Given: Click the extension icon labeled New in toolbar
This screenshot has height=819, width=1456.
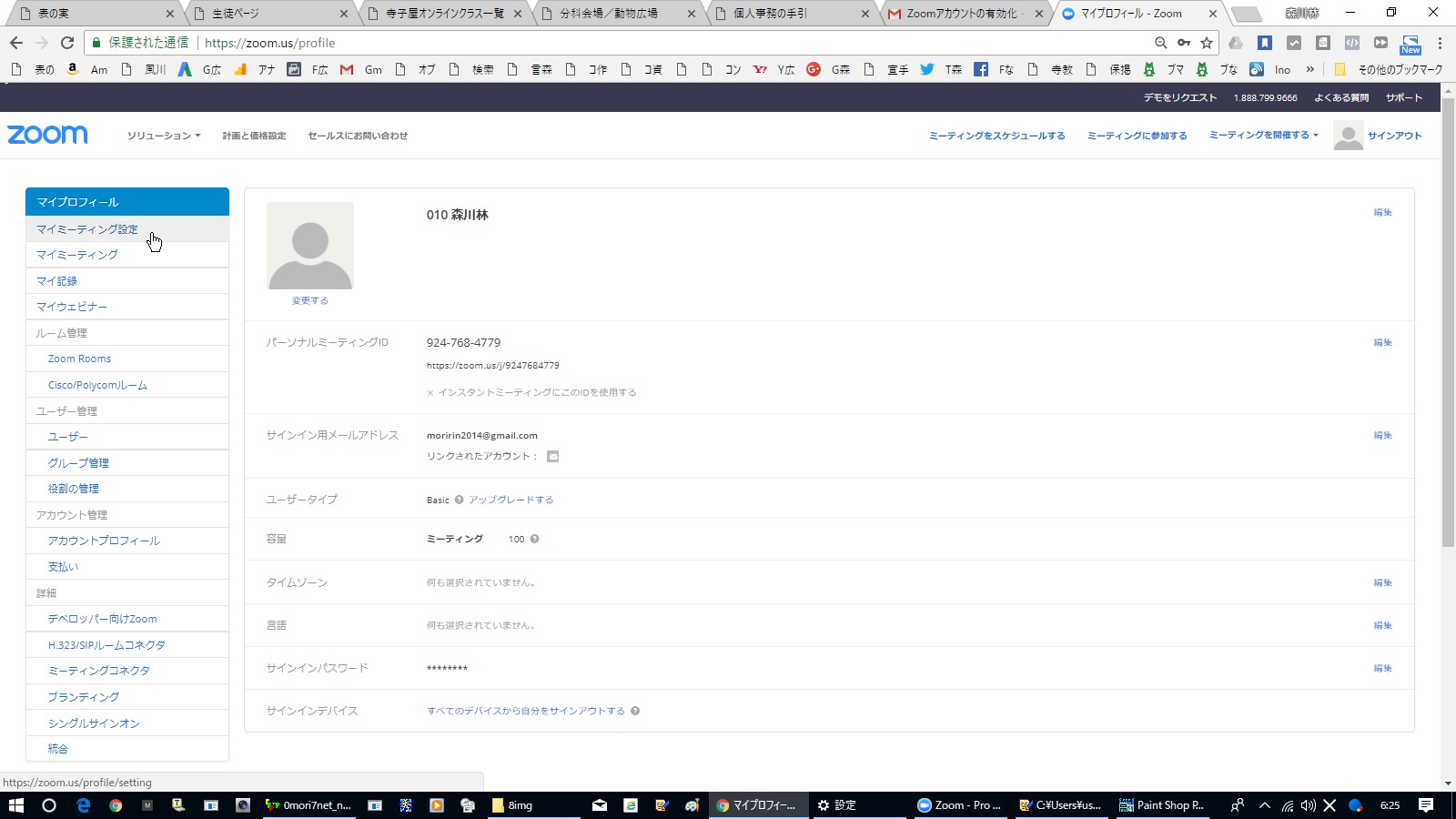Looking at the screenshot, I should point(1410,43).
